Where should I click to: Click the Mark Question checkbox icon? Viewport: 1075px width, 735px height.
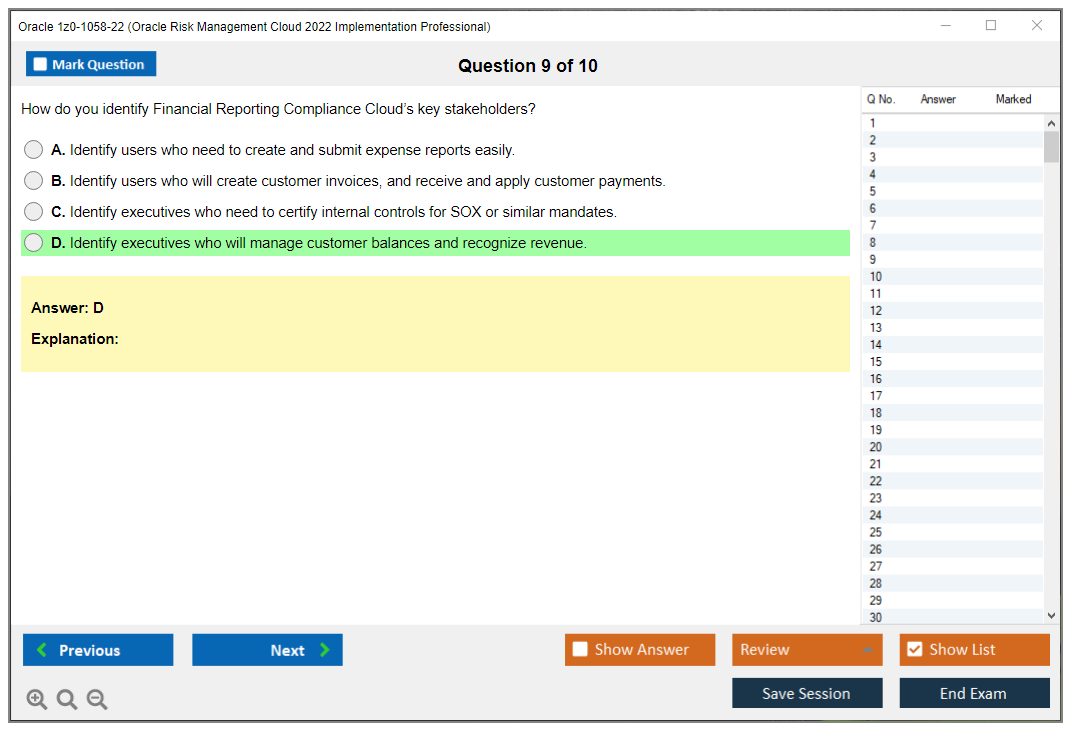(x=39, y=63)
